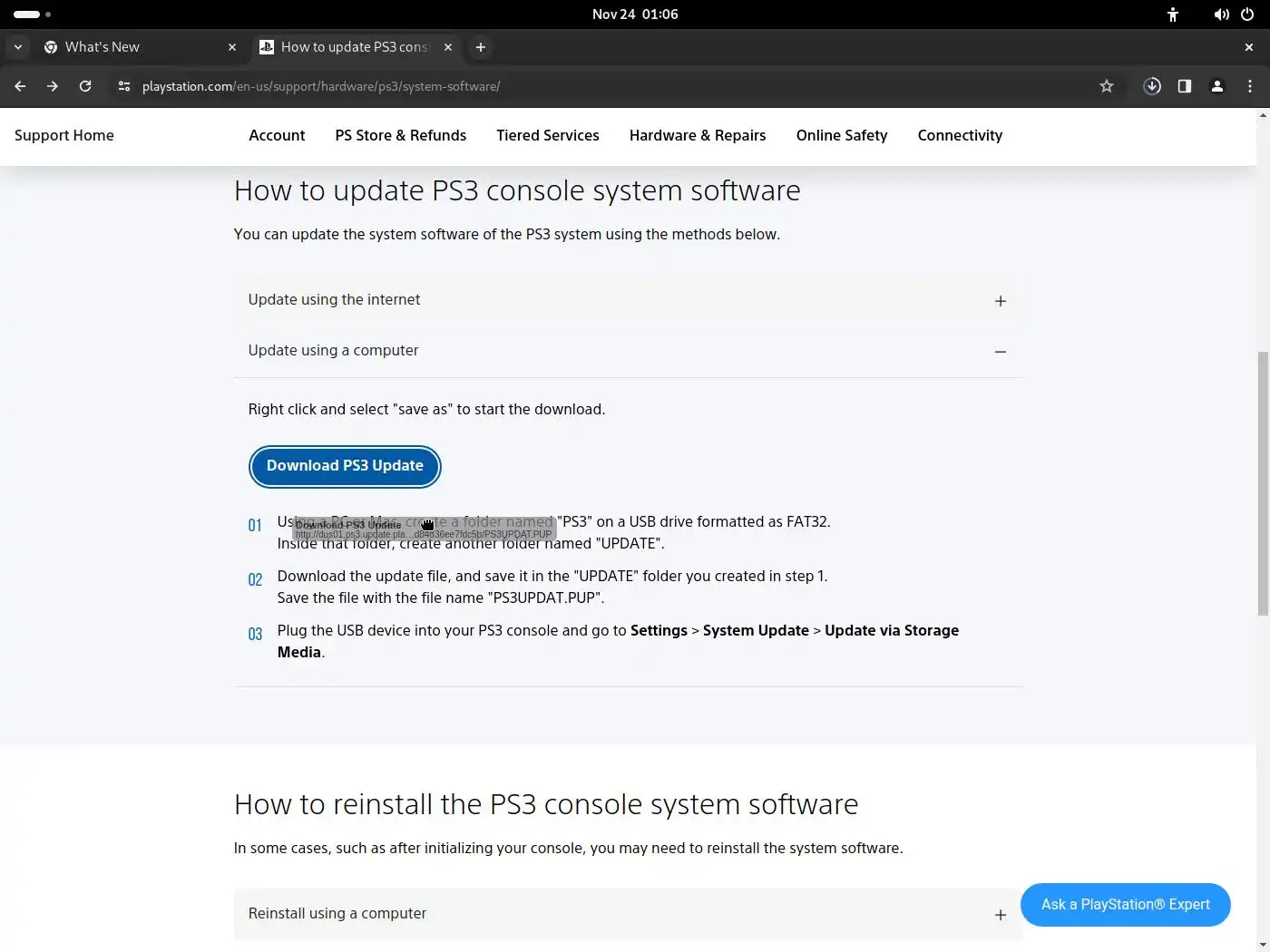
Task: Open the Online Safety menu
Action: coord(842,135)
